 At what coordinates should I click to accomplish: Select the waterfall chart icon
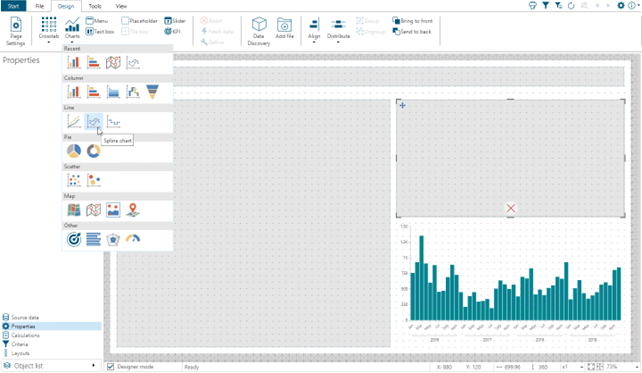133,92
